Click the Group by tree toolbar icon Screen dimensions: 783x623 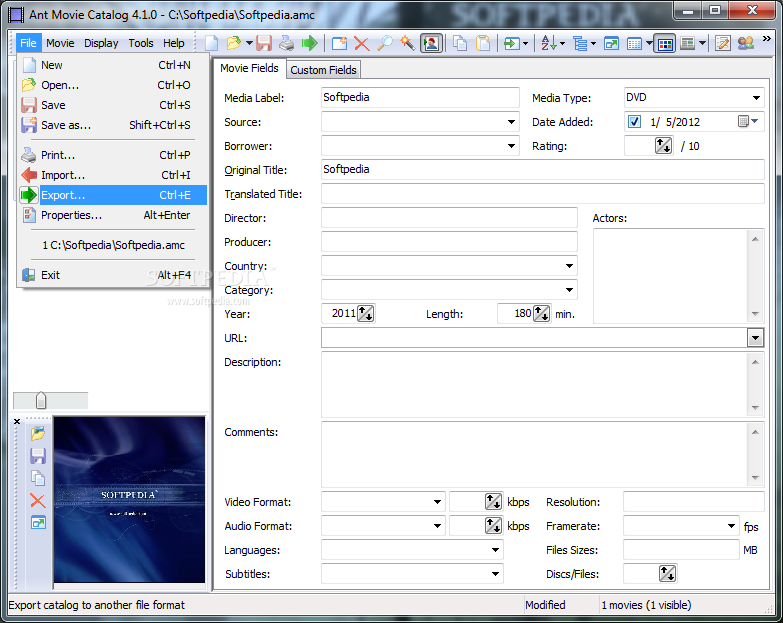tap(580, 43)
